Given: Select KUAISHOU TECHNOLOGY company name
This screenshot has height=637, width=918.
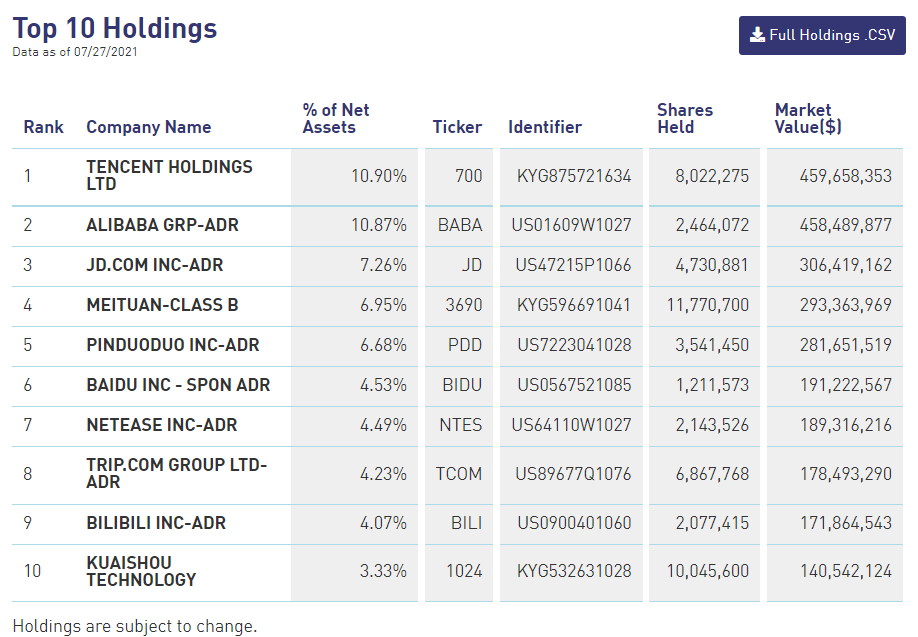Looking at the screenshot, I should [x=141, y=571].
